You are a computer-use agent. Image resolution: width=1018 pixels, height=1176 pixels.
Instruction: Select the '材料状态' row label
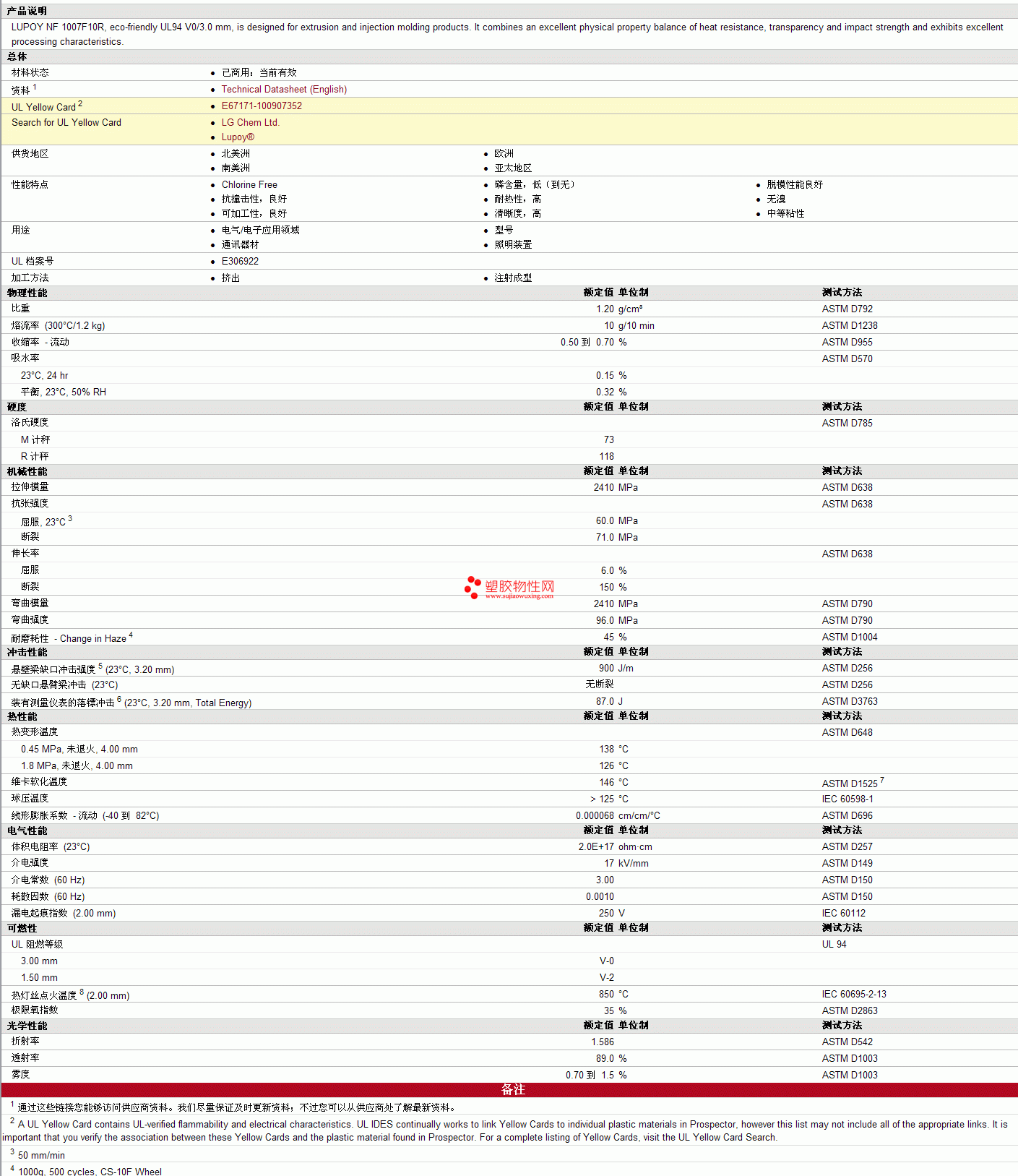click(x=30, y=73)
